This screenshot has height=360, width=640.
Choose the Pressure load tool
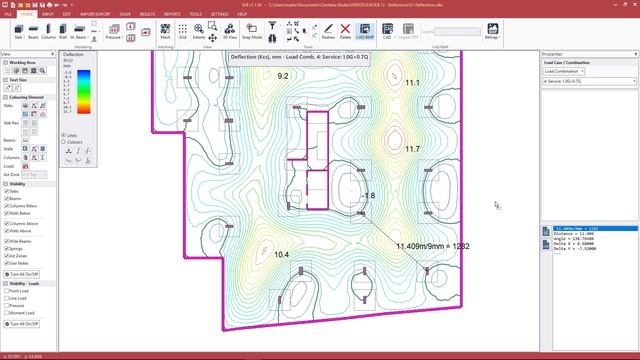[x=114, y=31]
